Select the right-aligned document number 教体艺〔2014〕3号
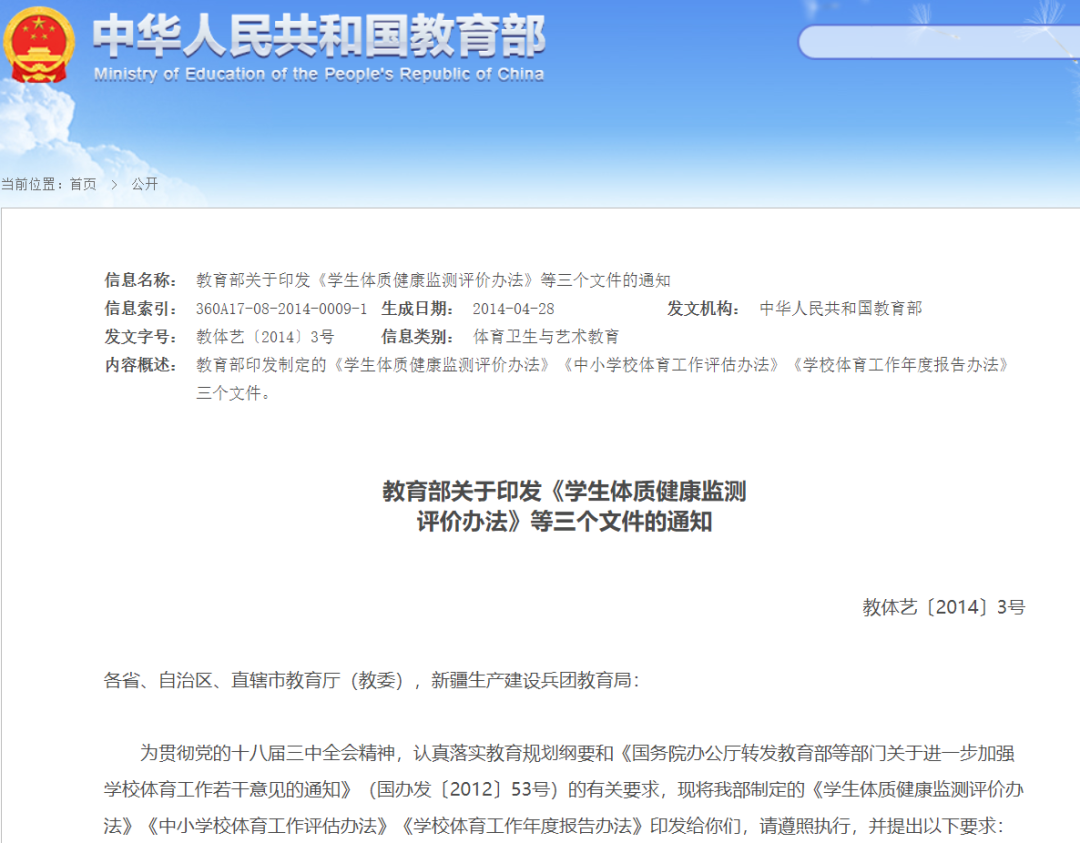Viewport: 1080px width, 843px height. 944,607
